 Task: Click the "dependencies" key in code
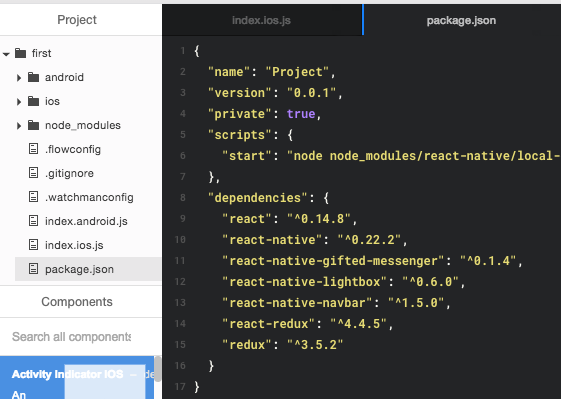click(x=258, y=198)
